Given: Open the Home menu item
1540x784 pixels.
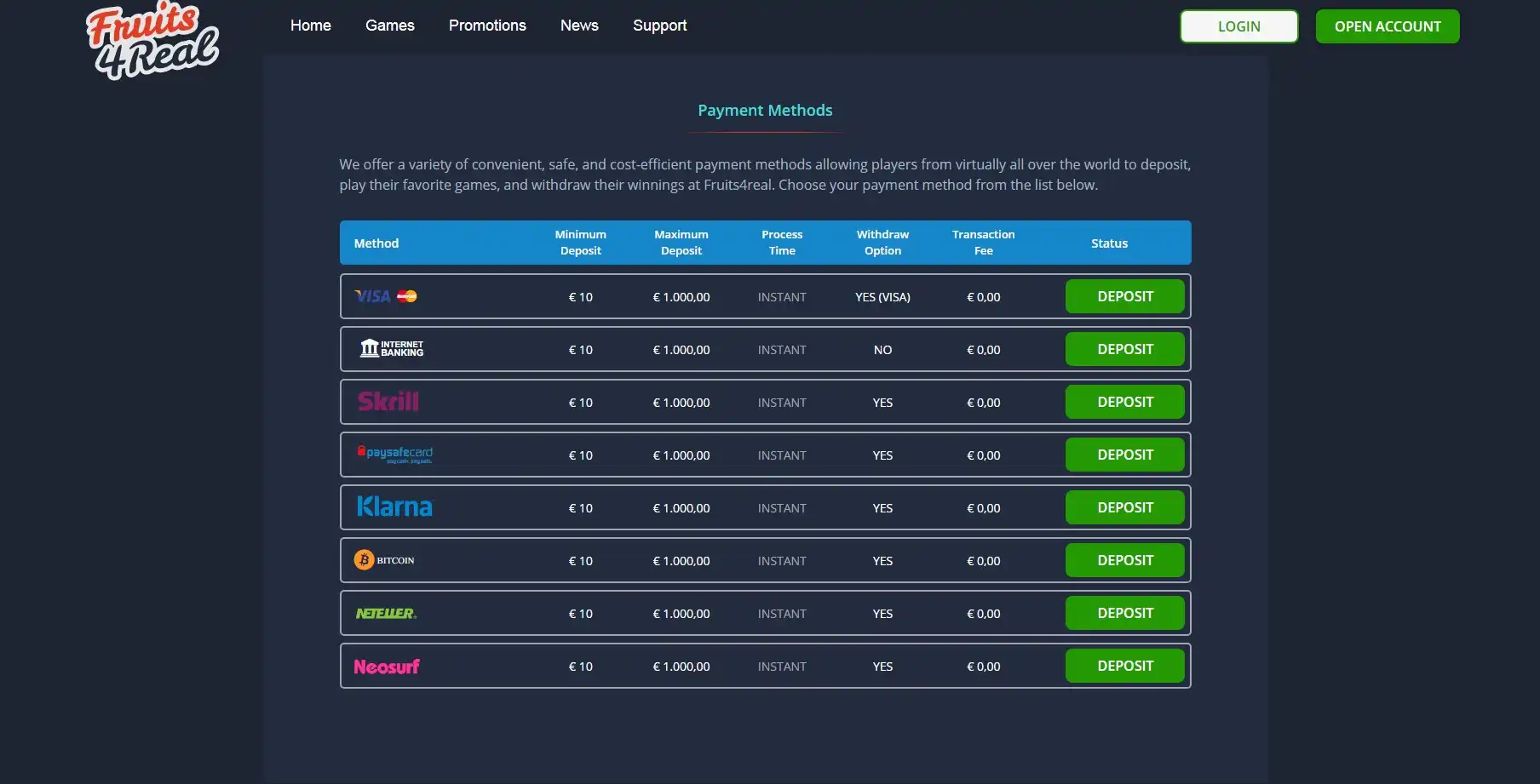Looking at the screenshot, I should click(310, 26).
